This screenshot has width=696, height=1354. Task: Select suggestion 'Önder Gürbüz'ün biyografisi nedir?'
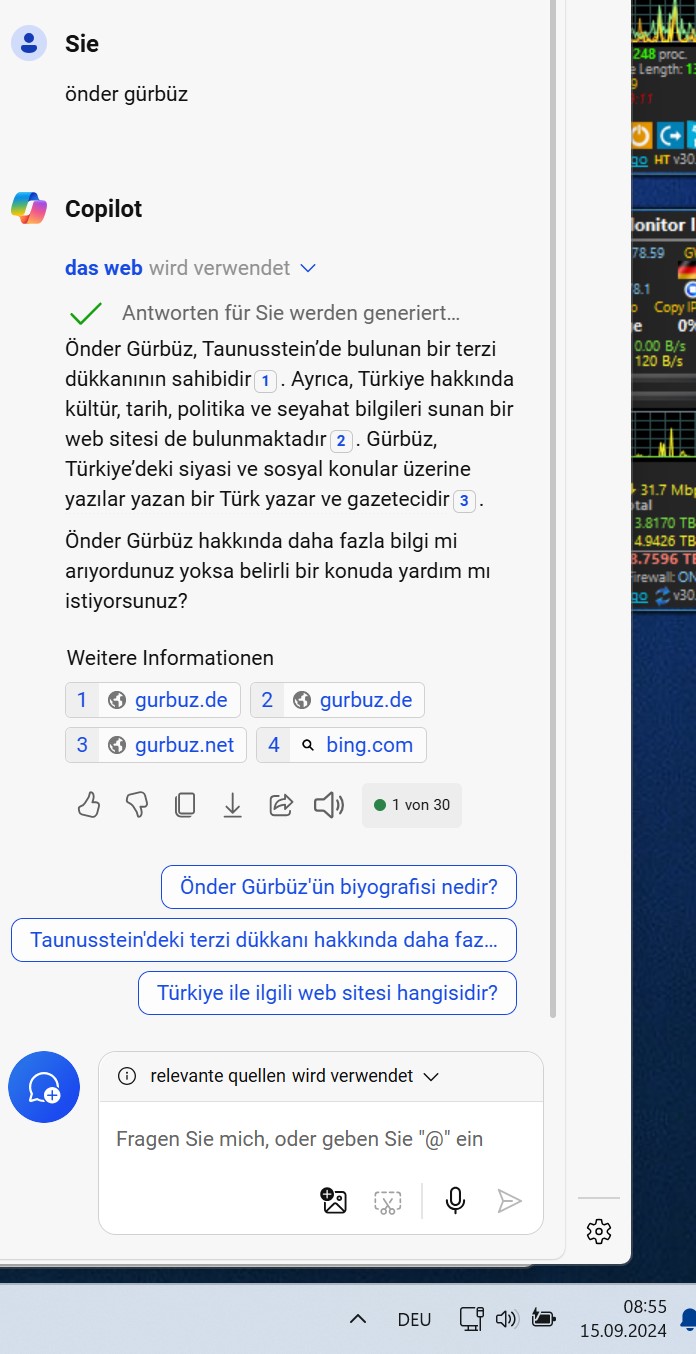(339, 887)
